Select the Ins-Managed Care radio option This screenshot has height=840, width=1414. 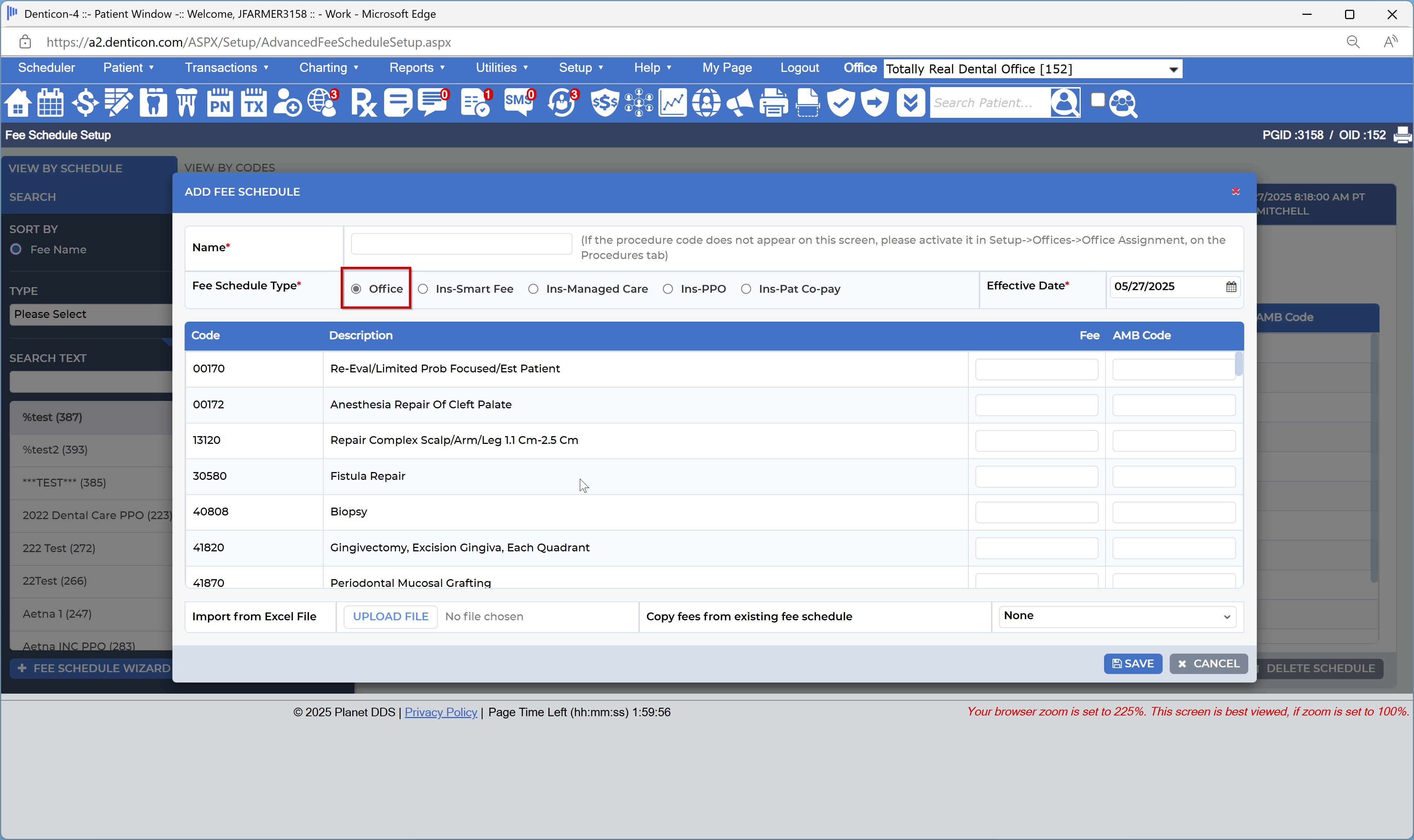pos(533,289)
